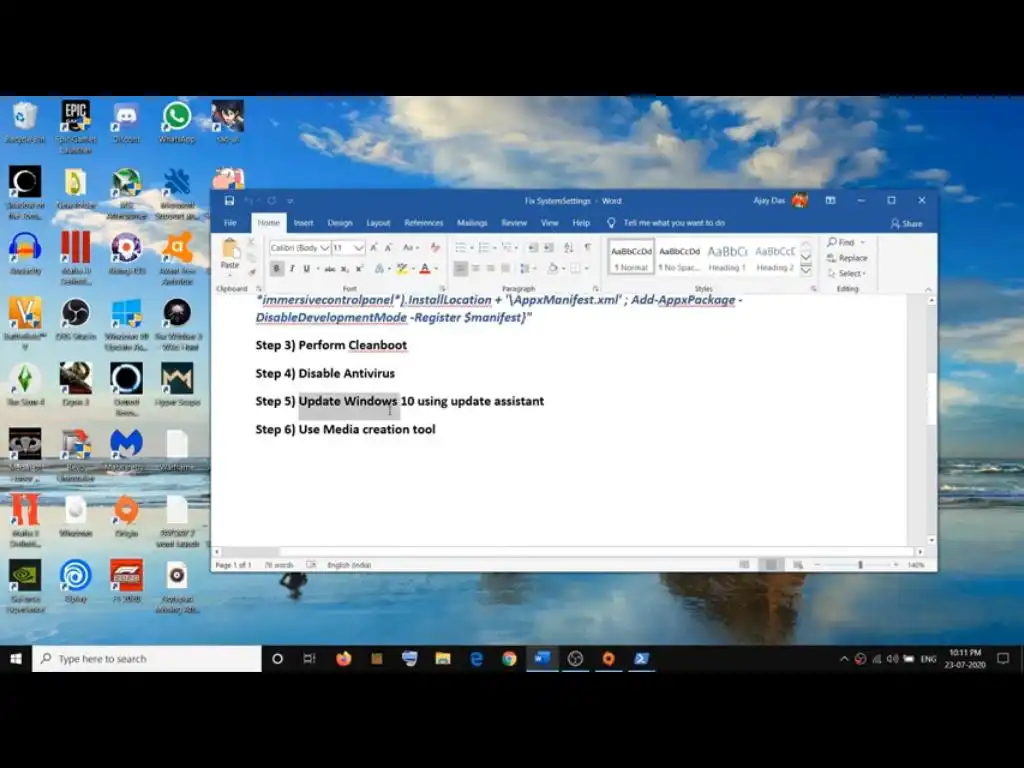Switch to the Layout tab
Viewport: 1024px width, 768px height.
click(x=378, y=223)
